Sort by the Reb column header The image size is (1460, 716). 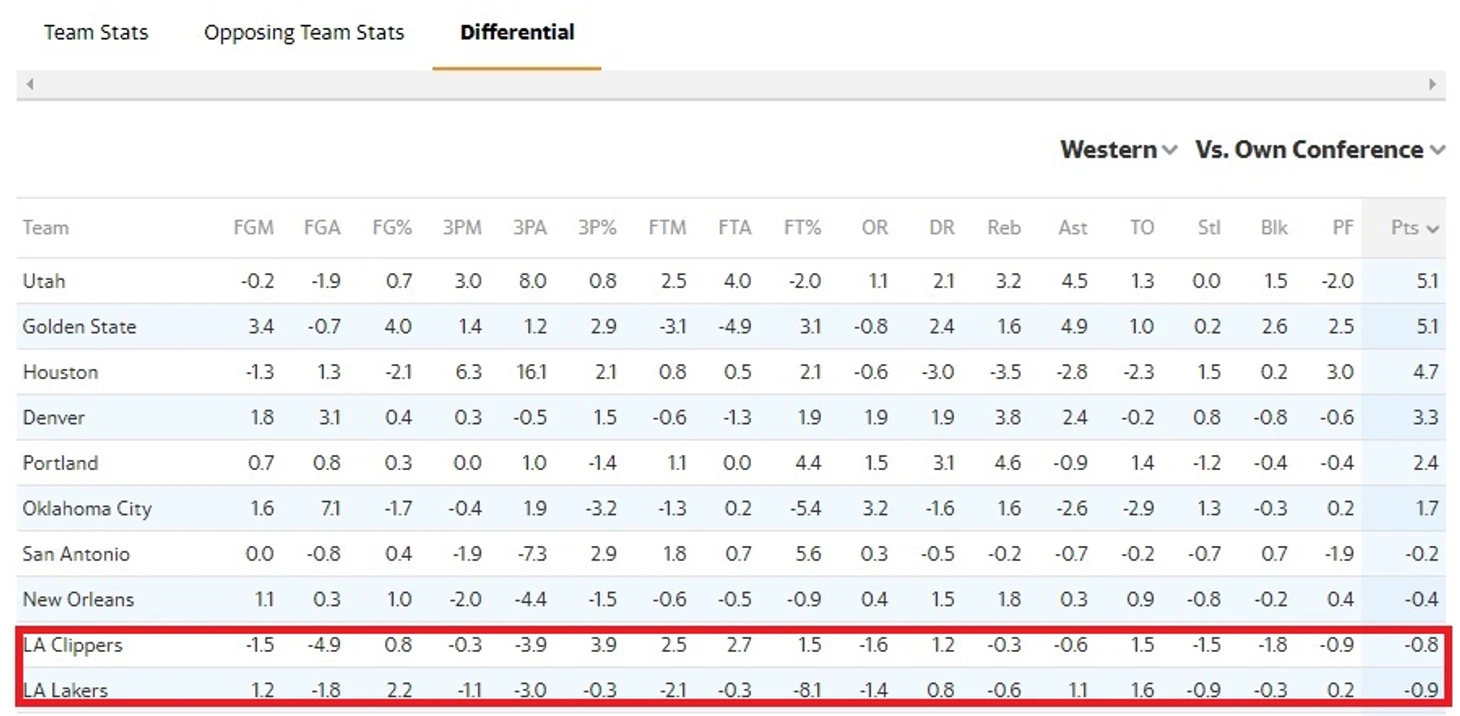point(1004,228)
